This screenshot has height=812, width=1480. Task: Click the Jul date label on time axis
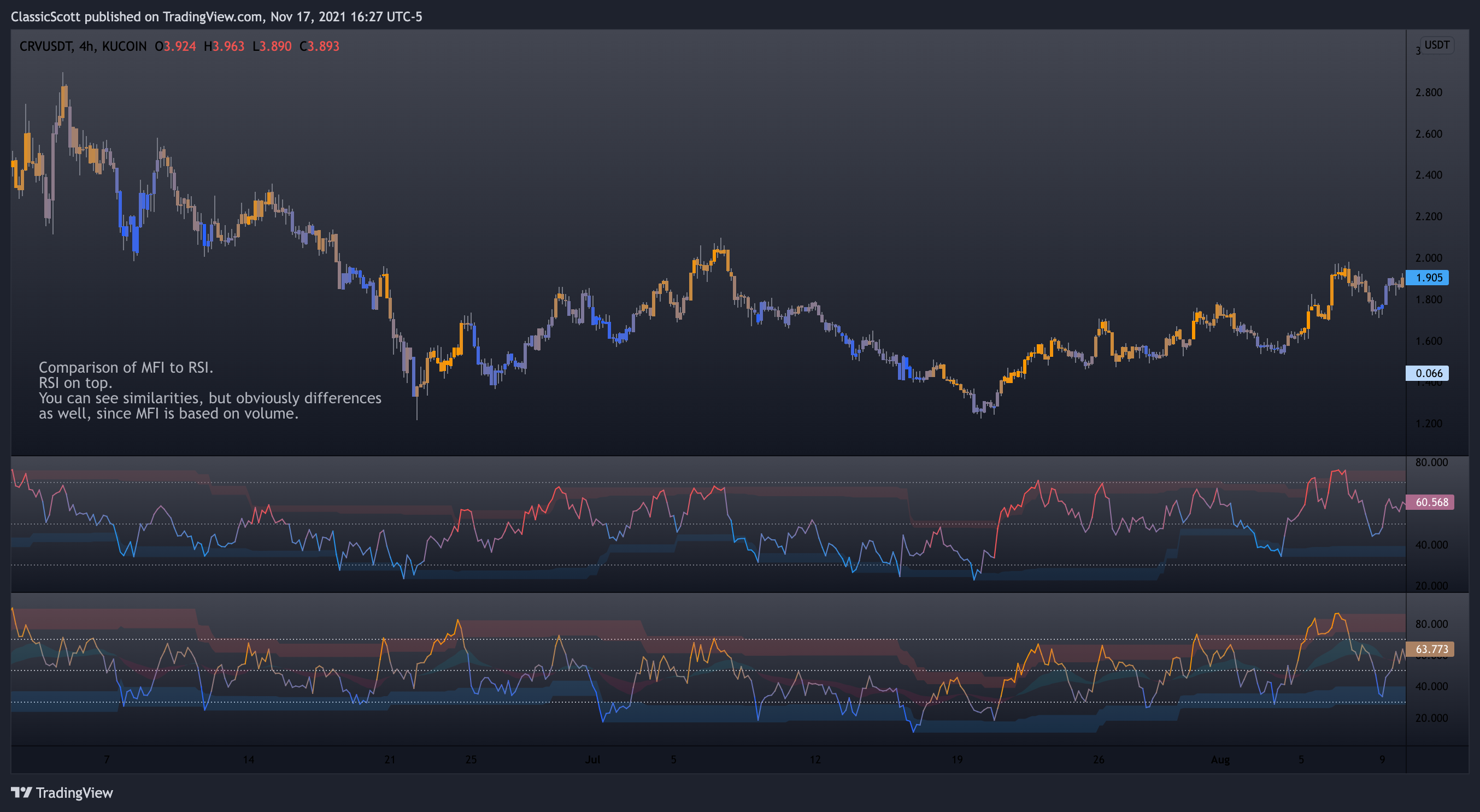[592, 759]
